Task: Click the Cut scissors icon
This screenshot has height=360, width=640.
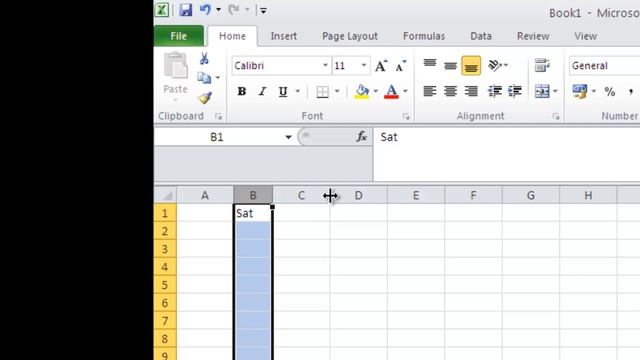Action: point(204,59)
